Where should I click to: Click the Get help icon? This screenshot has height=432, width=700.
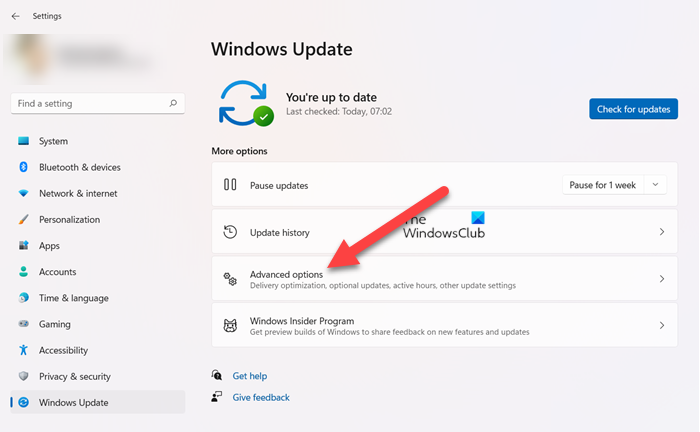[x=217, y=375]
